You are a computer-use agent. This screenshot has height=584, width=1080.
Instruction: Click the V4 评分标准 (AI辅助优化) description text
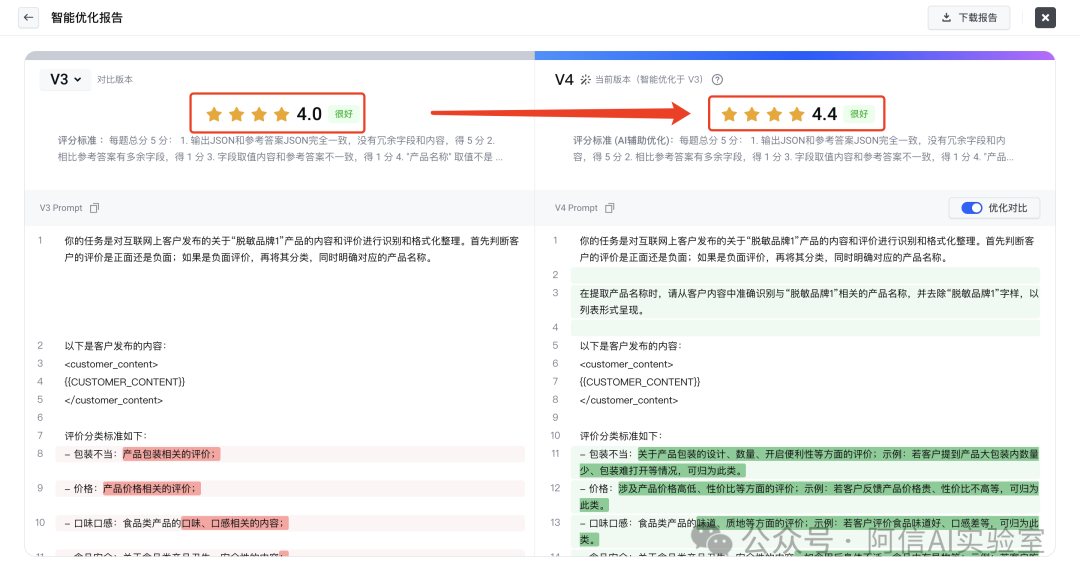793,149
